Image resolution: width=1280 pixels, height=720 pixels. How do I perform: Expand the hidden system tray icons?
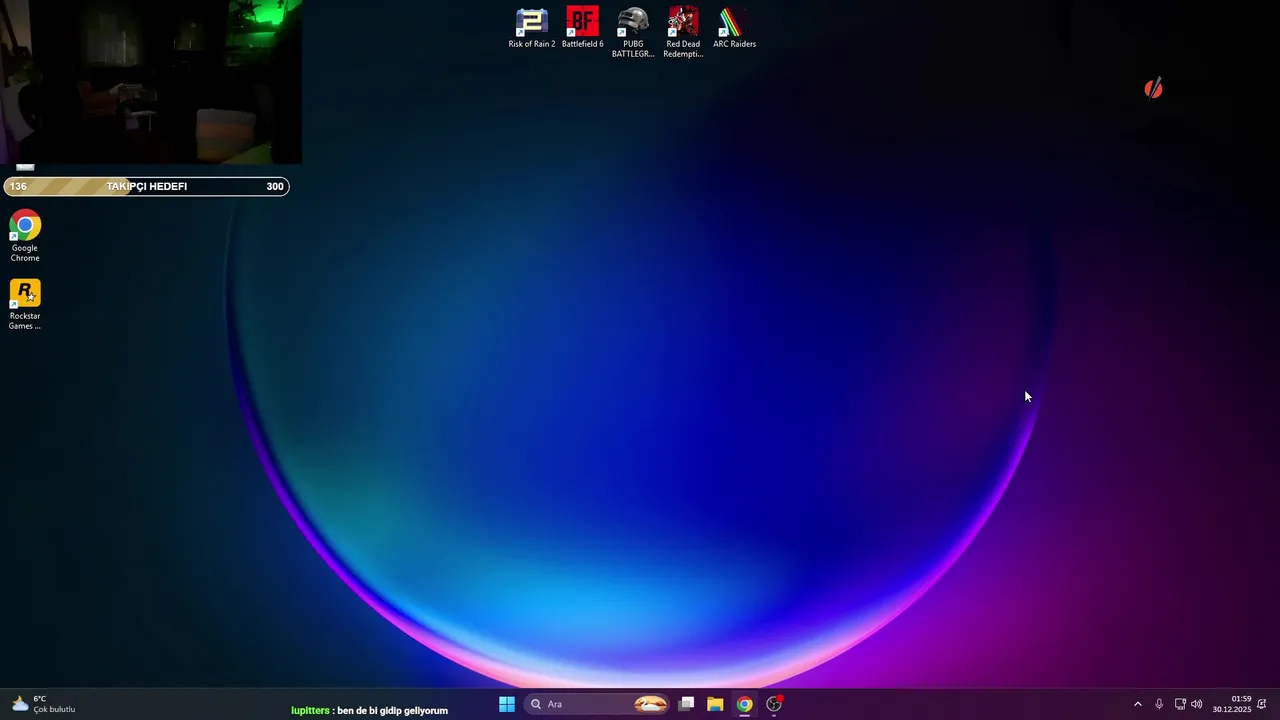1137,704
